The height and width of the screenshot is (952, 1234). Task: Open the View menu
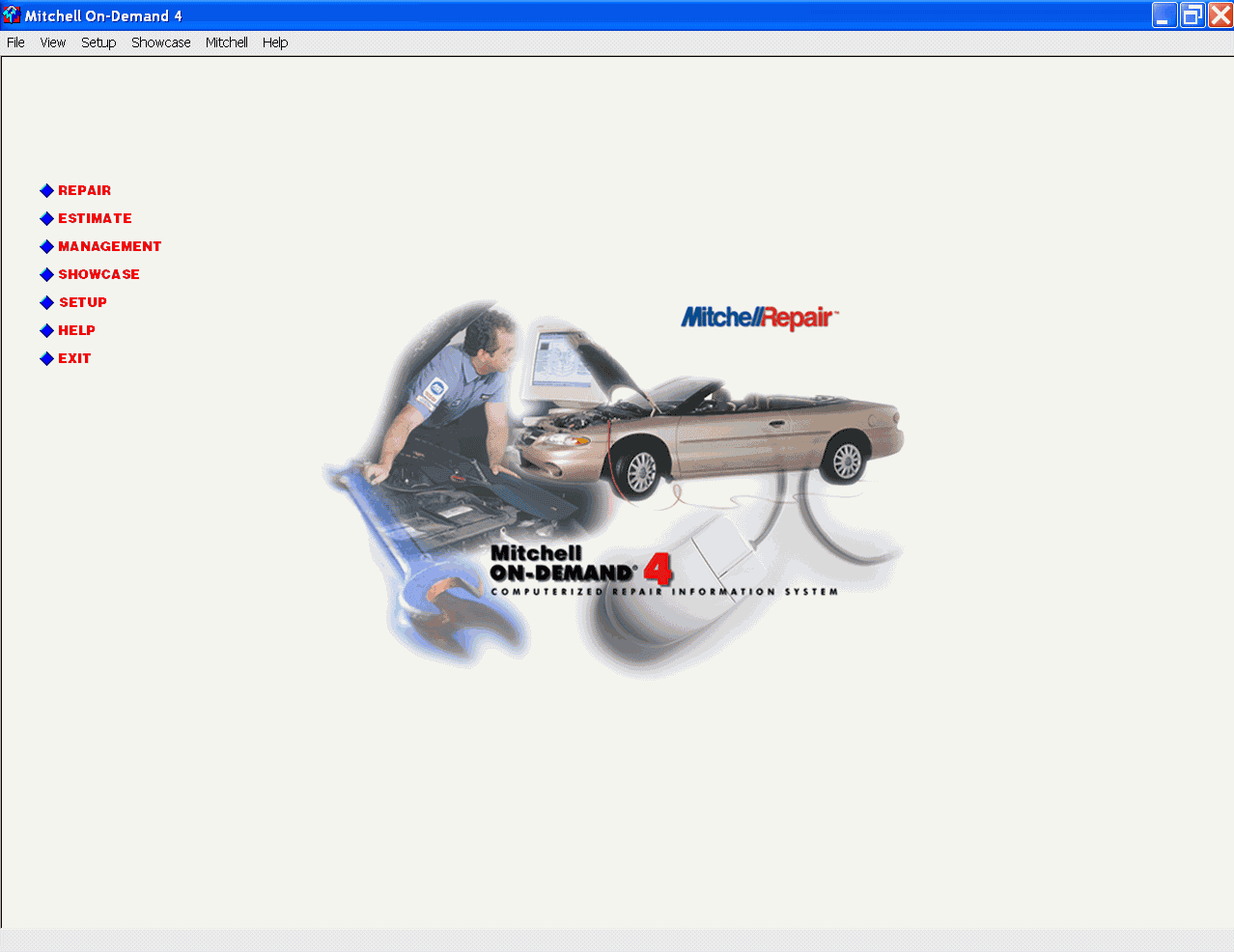coord(53,42)
